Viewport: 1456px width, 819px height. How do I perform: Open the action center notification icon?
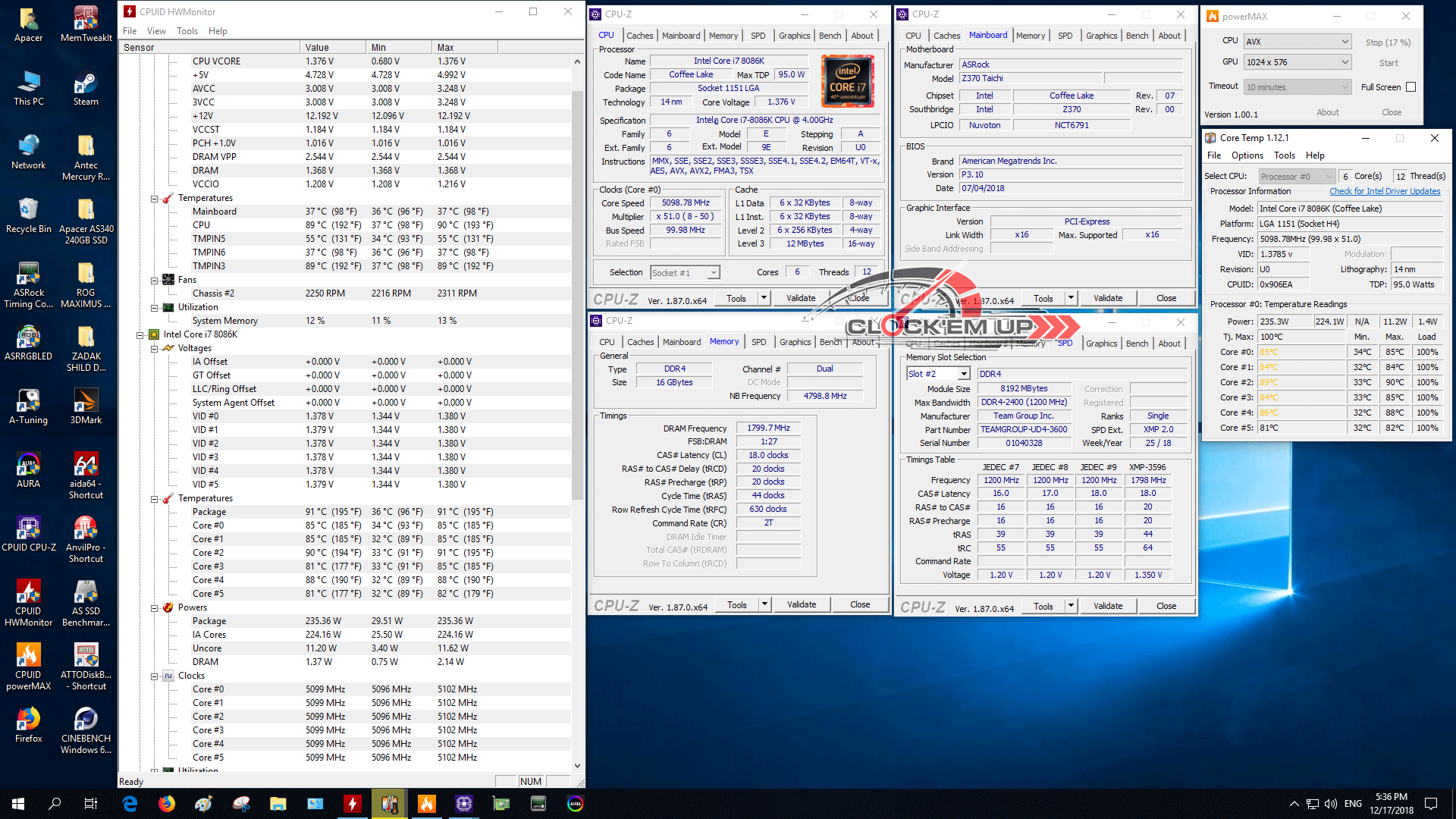coord(1431,804)
